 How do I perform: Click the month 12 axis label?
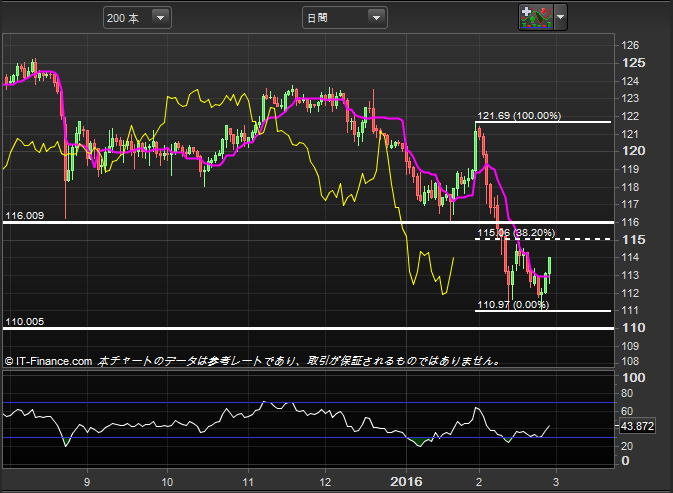pyautogui.click(x=325, y=482)
